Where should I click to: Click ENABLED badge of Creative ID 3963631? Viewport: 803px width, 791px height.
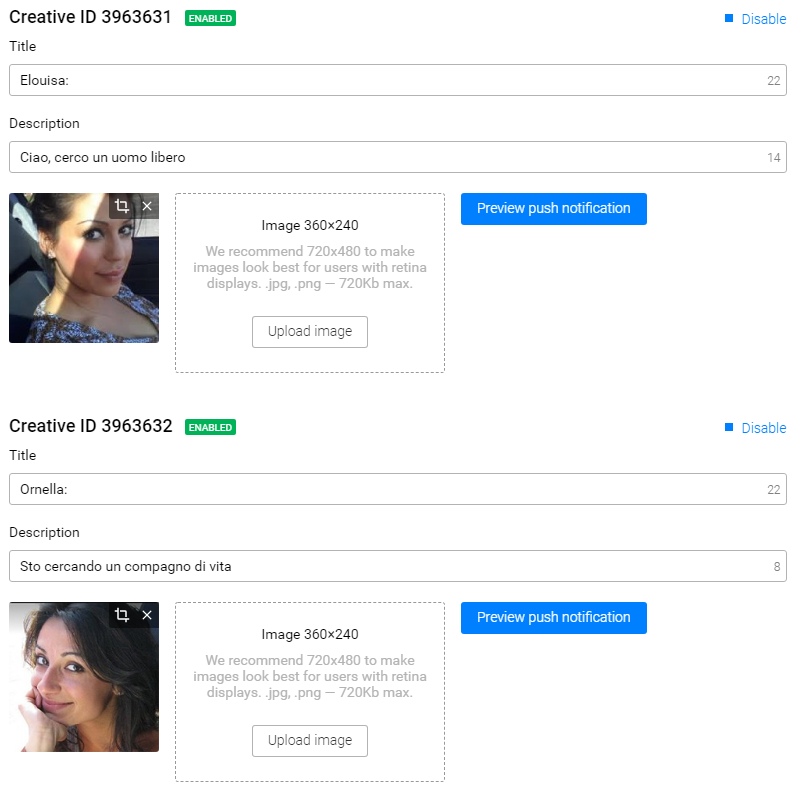[210, 18]
